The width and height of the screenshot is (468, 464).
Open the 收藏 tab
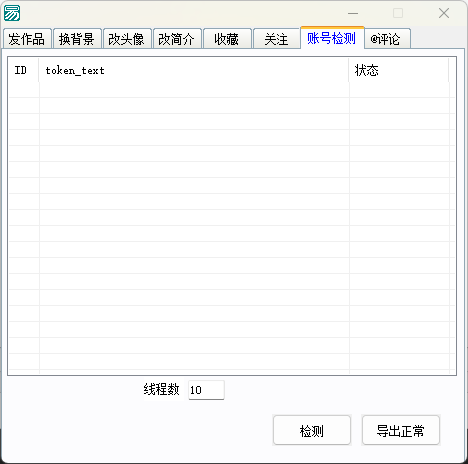(227, 39)
